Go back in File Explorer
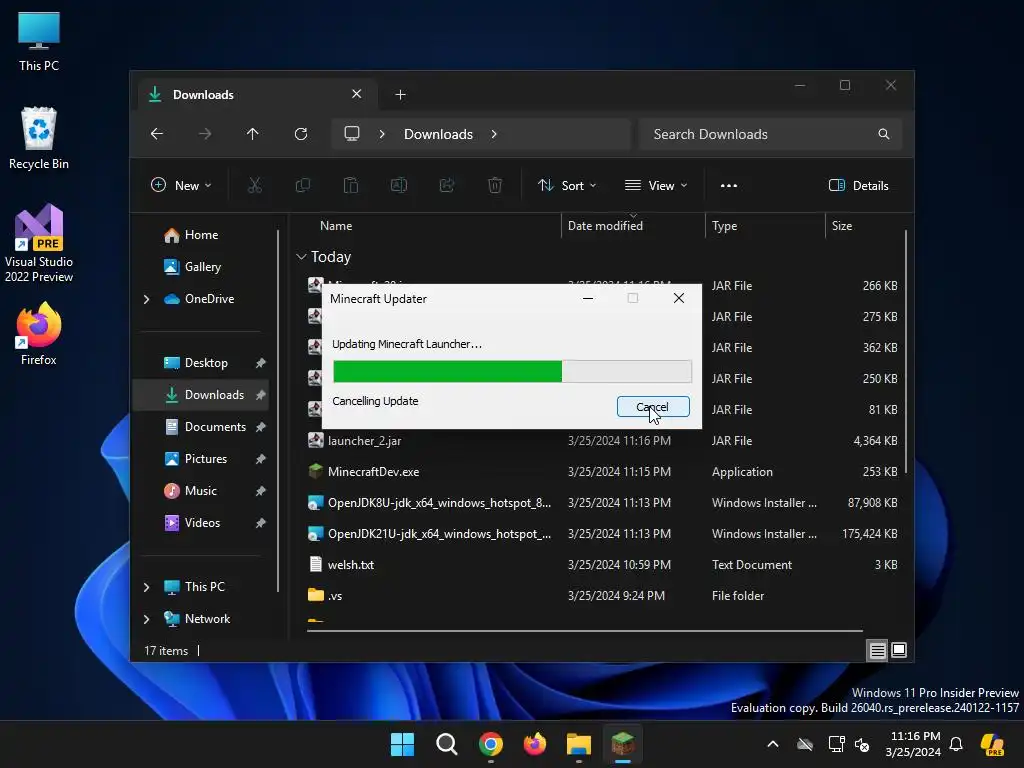Screen dimensions: 1024x768 (157, 134)
